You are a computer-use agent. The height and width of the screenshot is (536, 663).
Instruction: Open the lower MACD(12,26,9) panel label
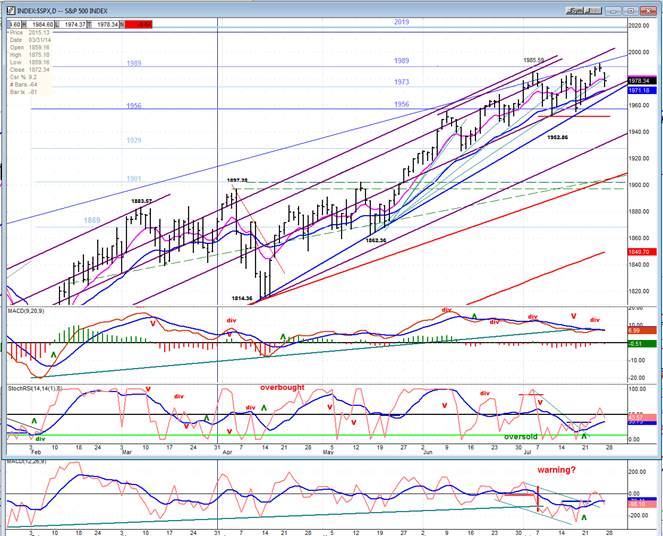[26, 460]
